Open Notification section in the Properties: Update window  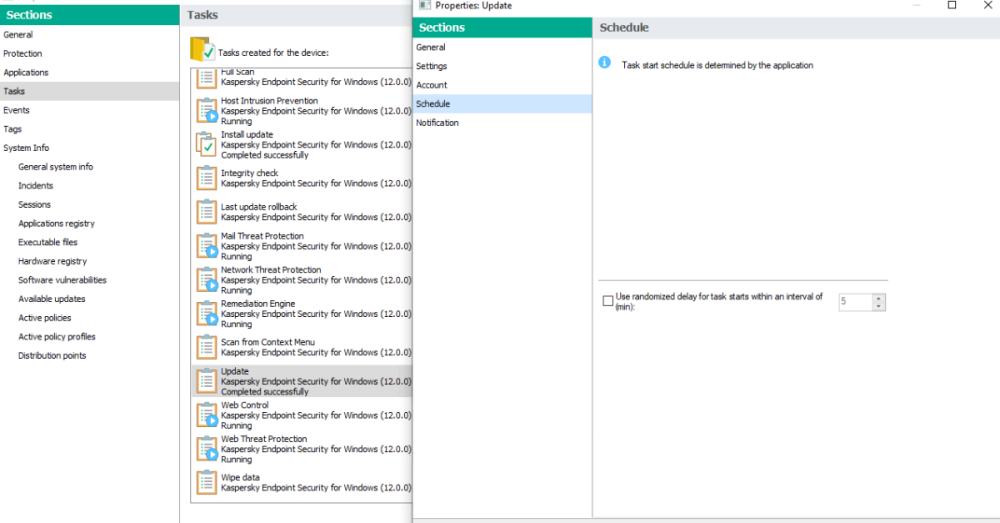tap(503, 122)
